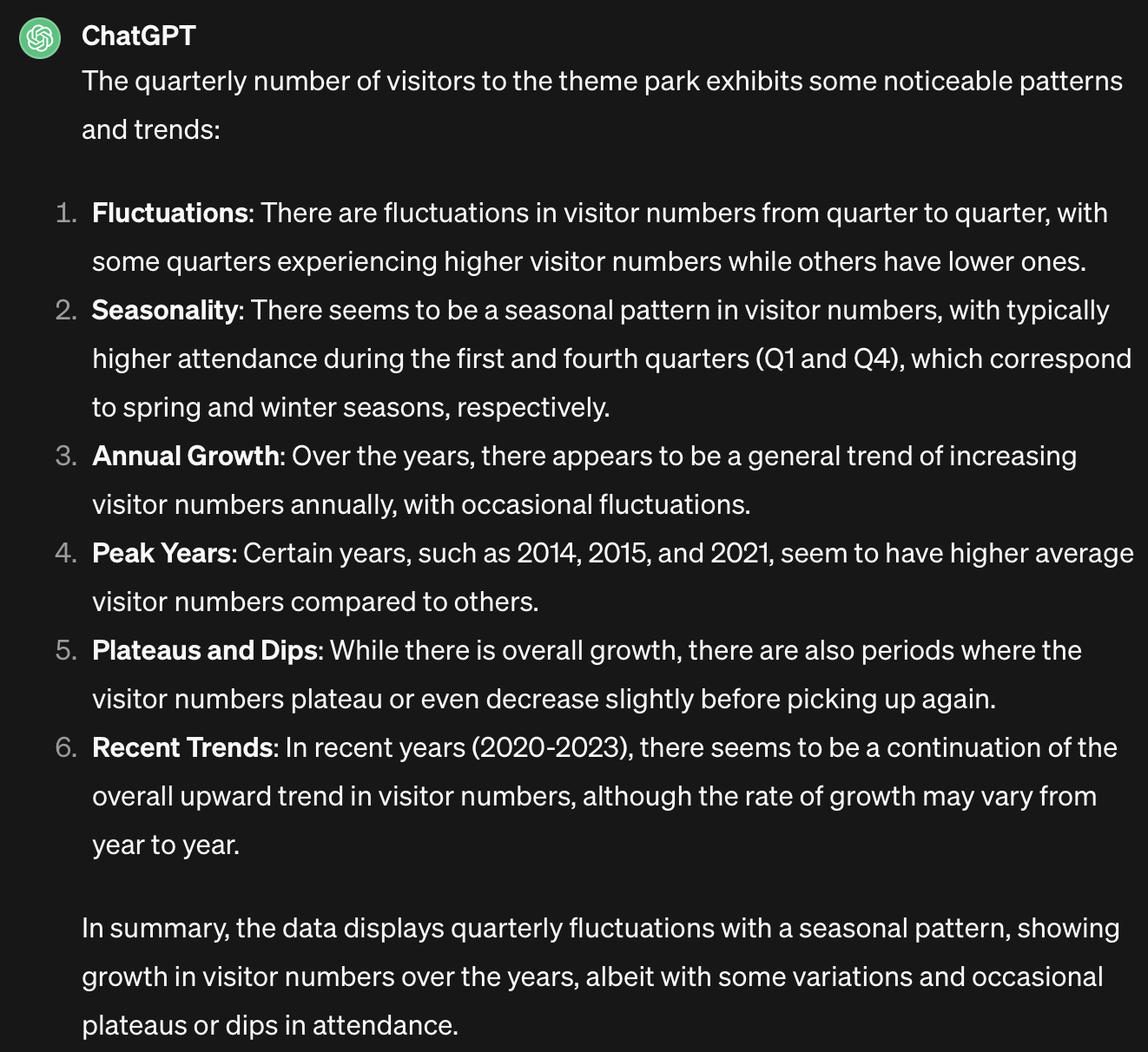The width and height of the screenshot is (1148, 1052).
Task: Click the ChatGPT sender name label
Action: [x=138, y=36]
